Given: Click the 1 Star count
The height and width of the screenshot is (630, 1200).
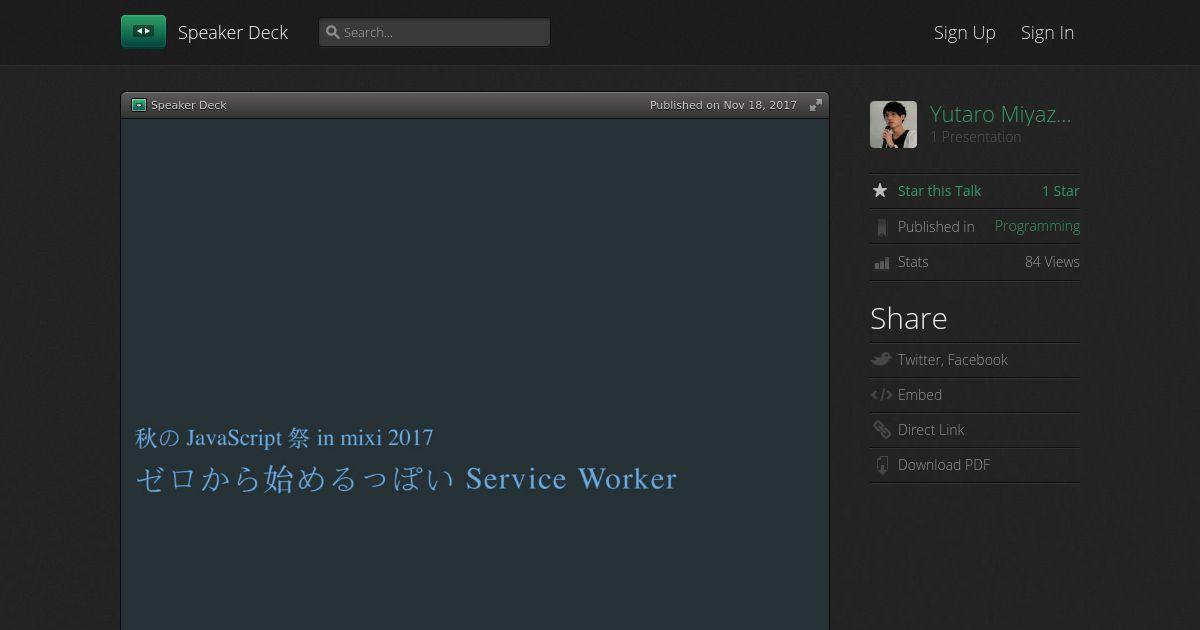Looking at the screenshot, I should coord(1061,191).
